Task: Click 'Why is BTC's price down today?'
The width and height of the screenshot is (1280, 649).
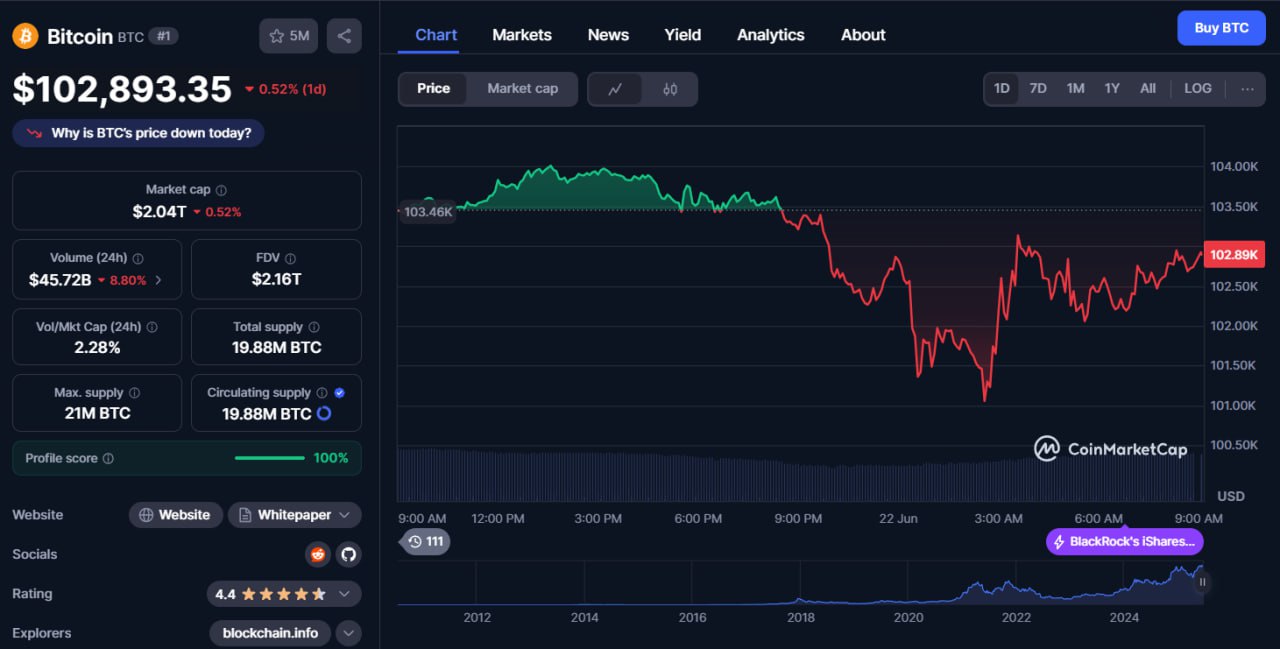Action: tap(138, 133)
